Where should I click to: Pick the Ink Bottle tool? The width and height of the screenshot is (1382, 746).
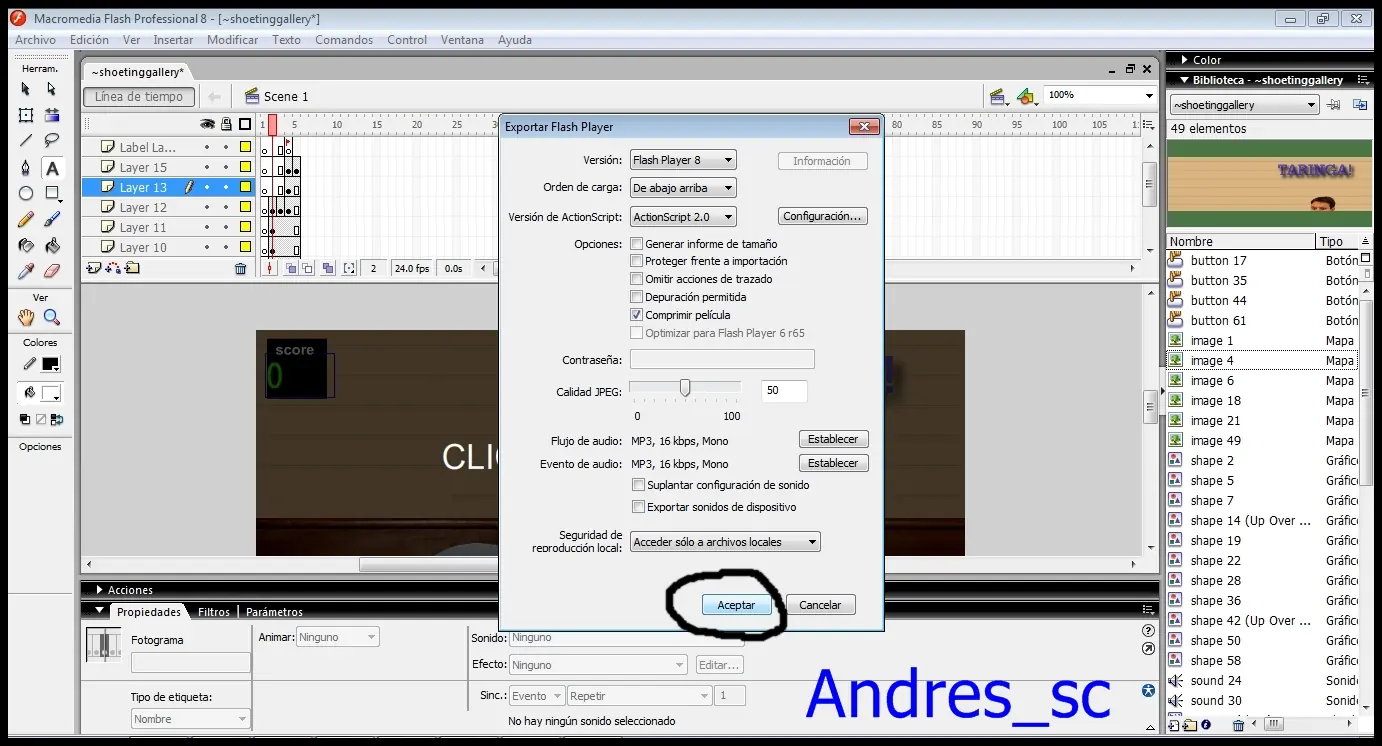pyautogui.click(x=26, y=245)
